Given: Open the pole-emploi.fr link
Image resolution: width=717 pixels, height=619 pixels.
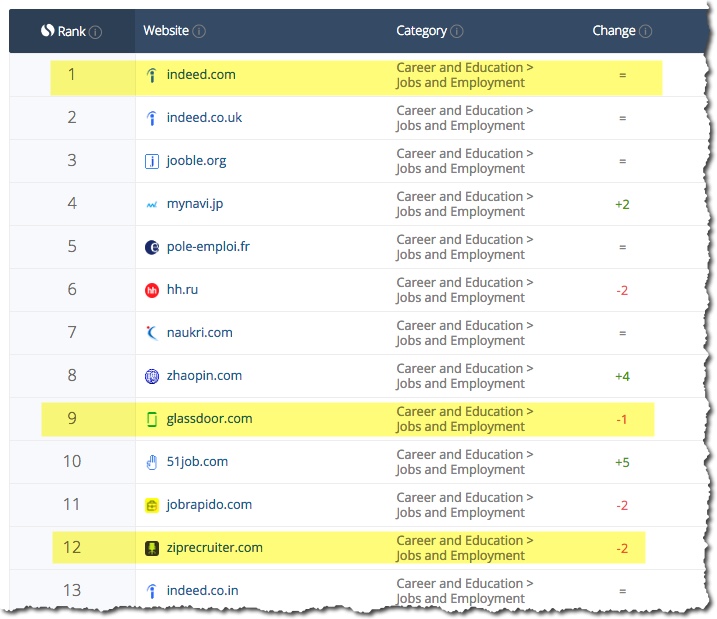Looking at the screenshot, I should pyautogui.click(x=209, y=247).
